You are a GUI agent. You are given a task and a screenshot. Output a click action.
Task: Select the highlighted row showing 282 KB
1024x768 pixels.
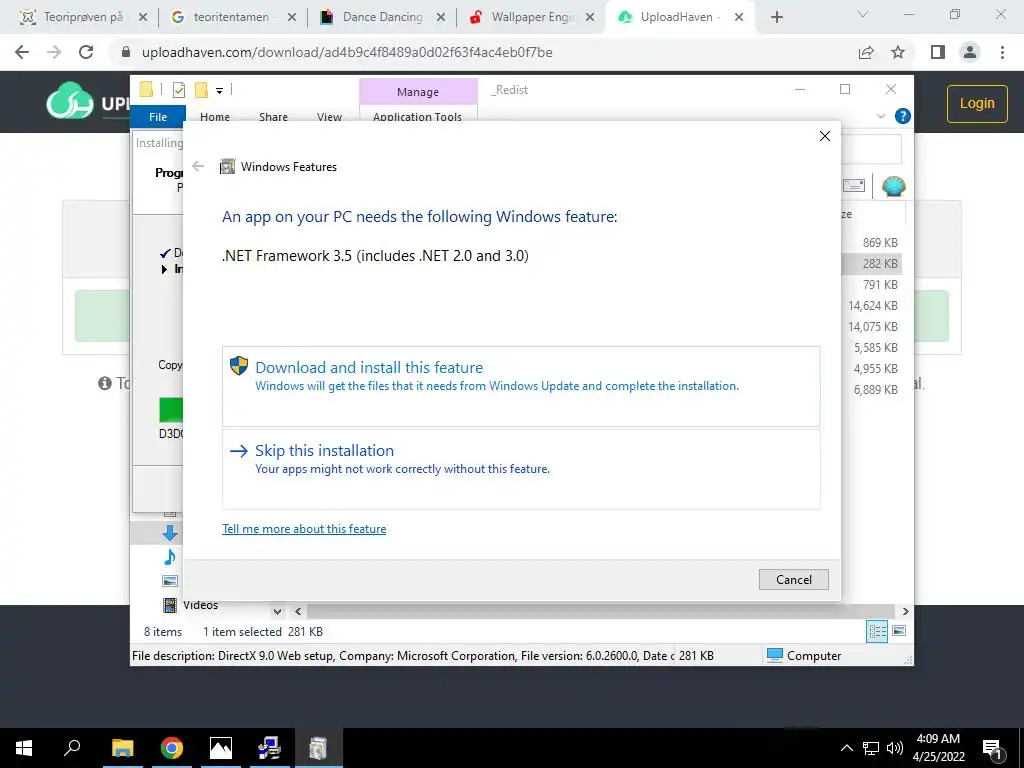(872, 264)
